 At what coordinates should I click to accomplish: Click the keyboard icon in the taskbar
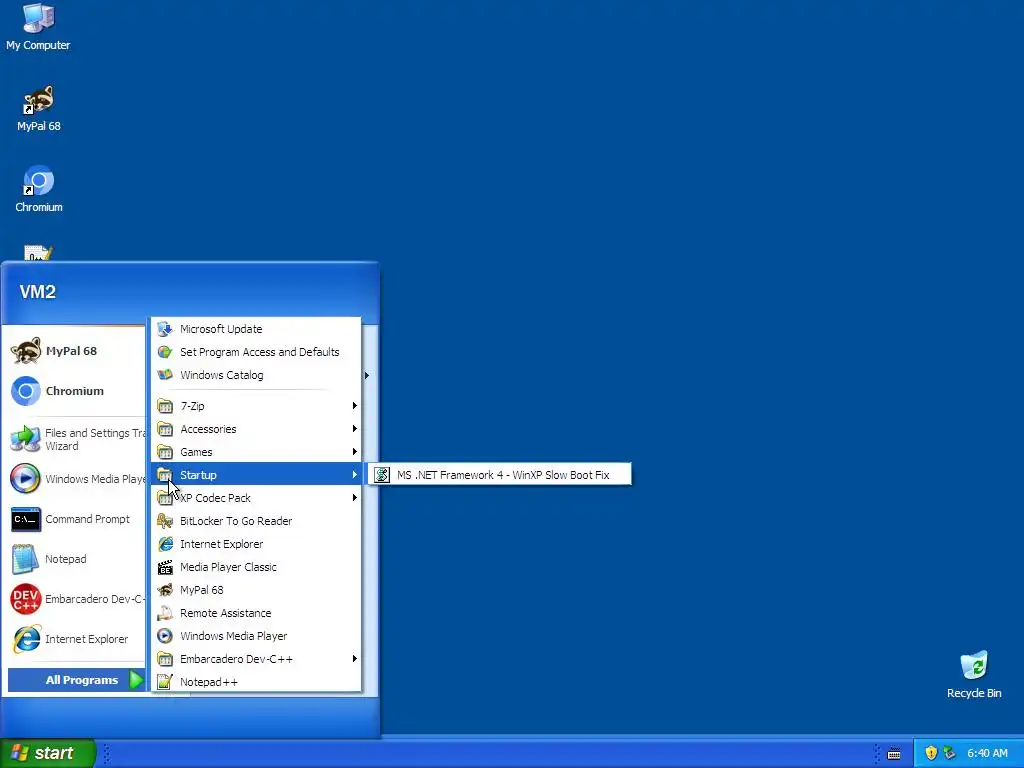(894, 754)
